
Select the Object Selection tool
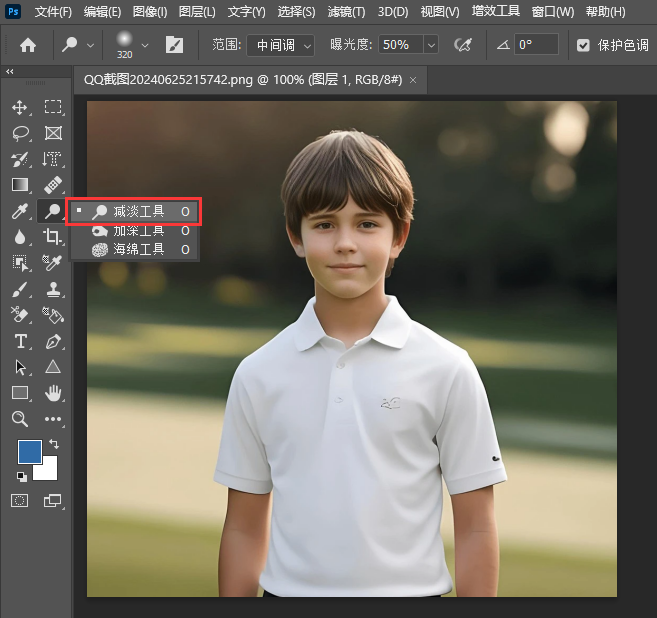coord(20,263)
